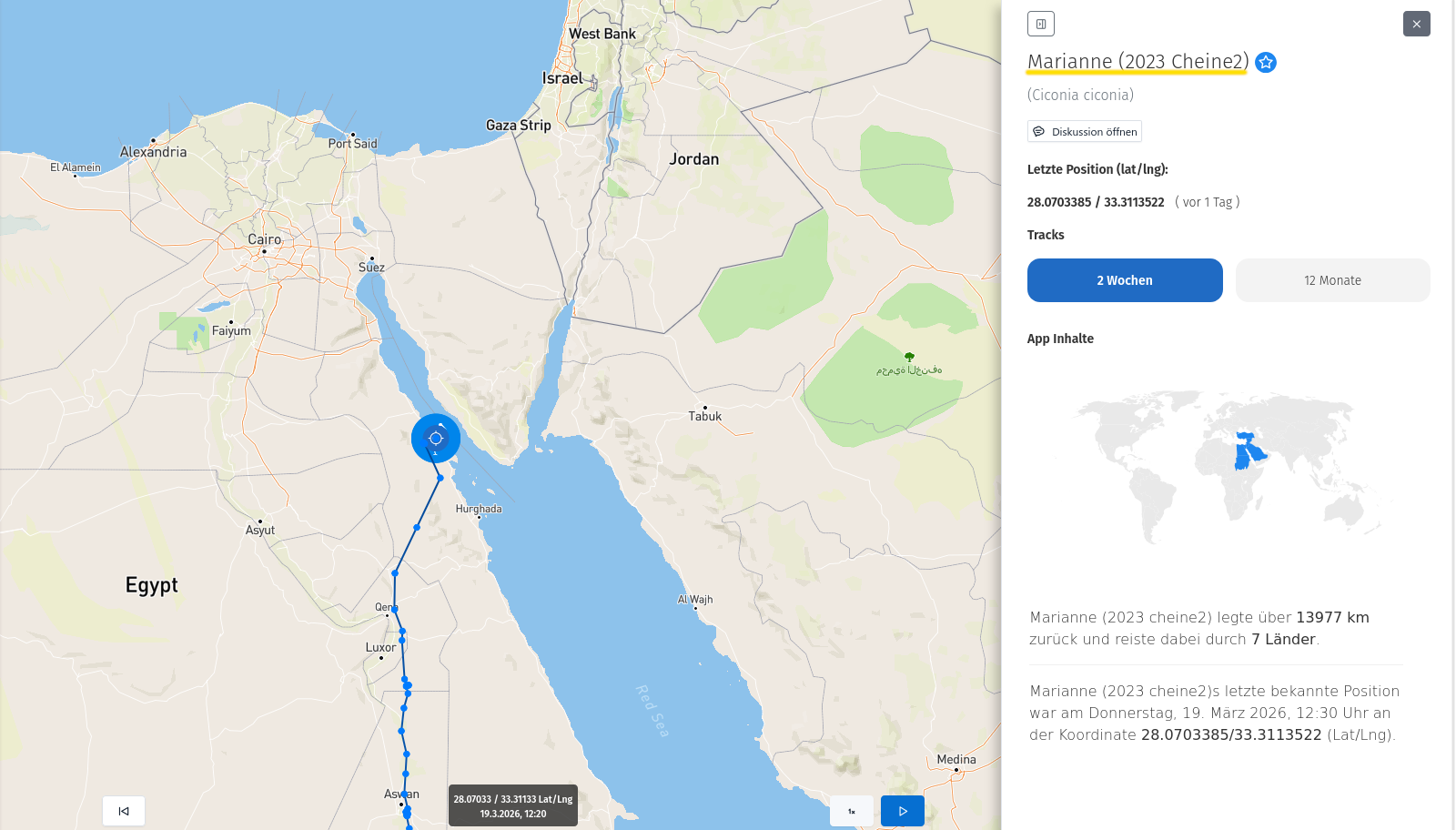
Task: Click the green tree reserve icon in Saudi Arabia
Action: [908, 357]
